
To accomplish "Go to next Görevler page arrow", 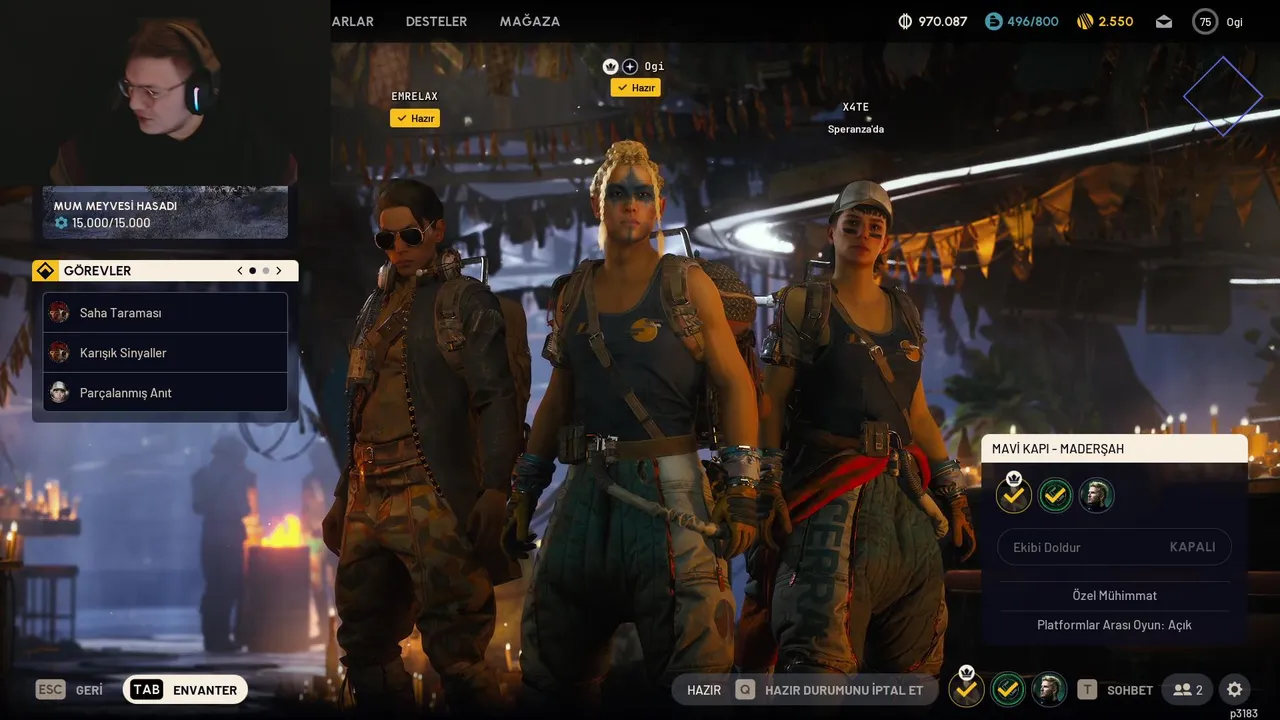I will [279, 271].
